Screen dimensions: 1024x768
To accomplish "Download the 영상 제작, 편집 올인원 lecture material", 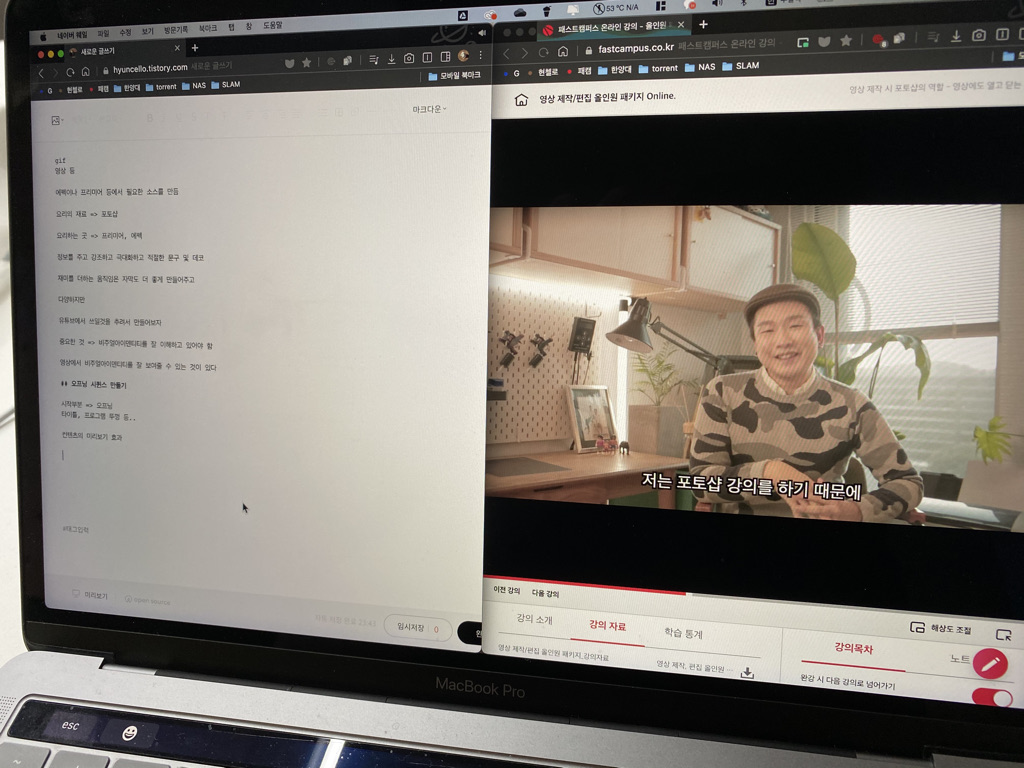I will tap(748, 672).
